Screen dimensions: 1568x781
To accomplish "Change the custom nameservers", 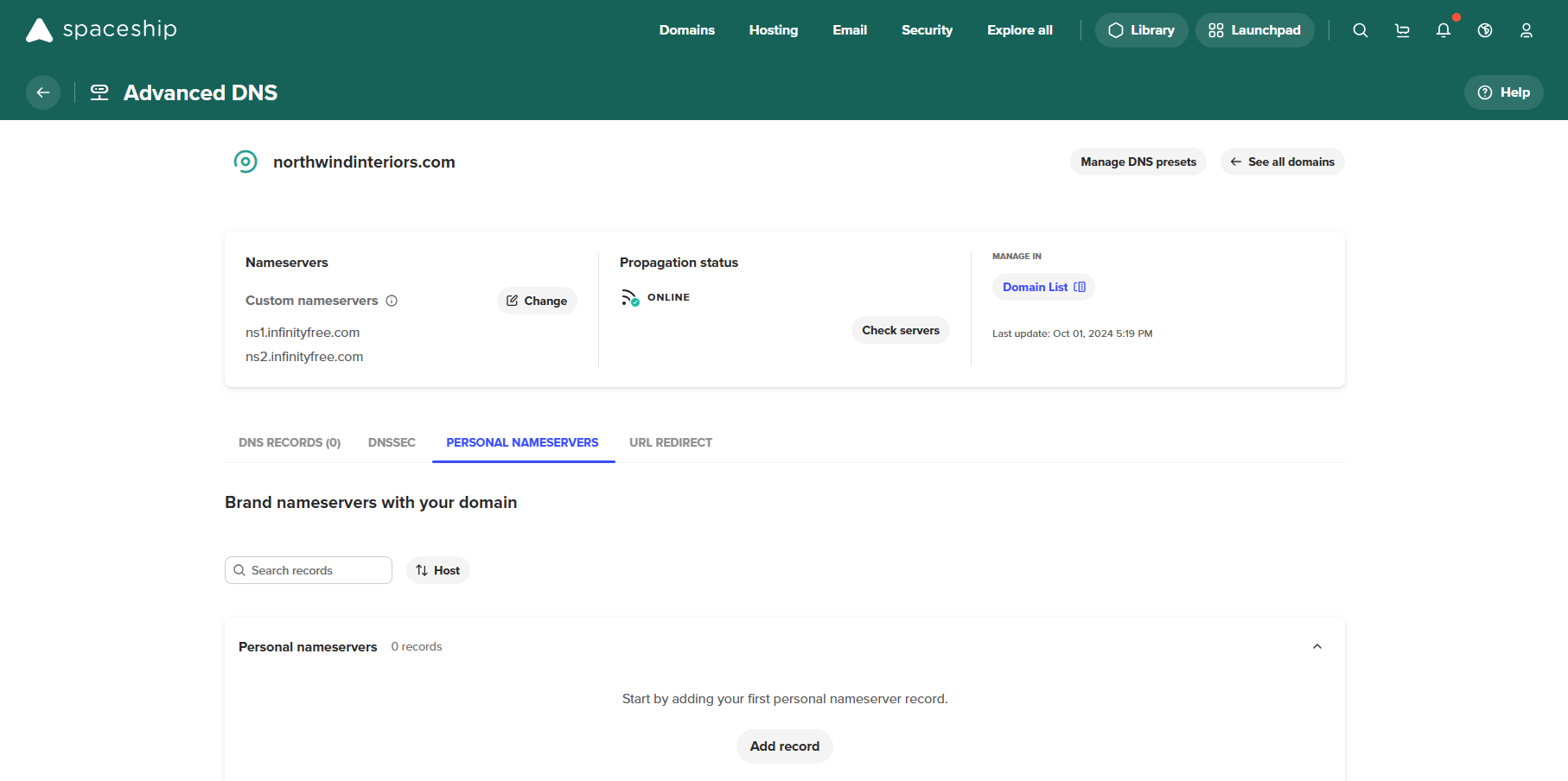I will (537, 301).
